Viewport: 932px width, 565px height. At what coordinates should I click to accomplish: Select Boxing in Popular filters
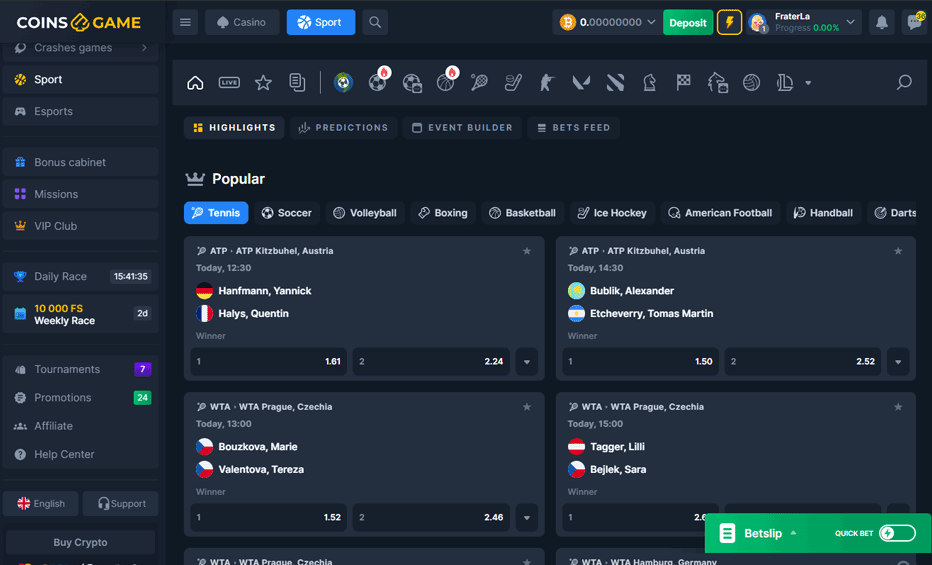pos(443,213)
